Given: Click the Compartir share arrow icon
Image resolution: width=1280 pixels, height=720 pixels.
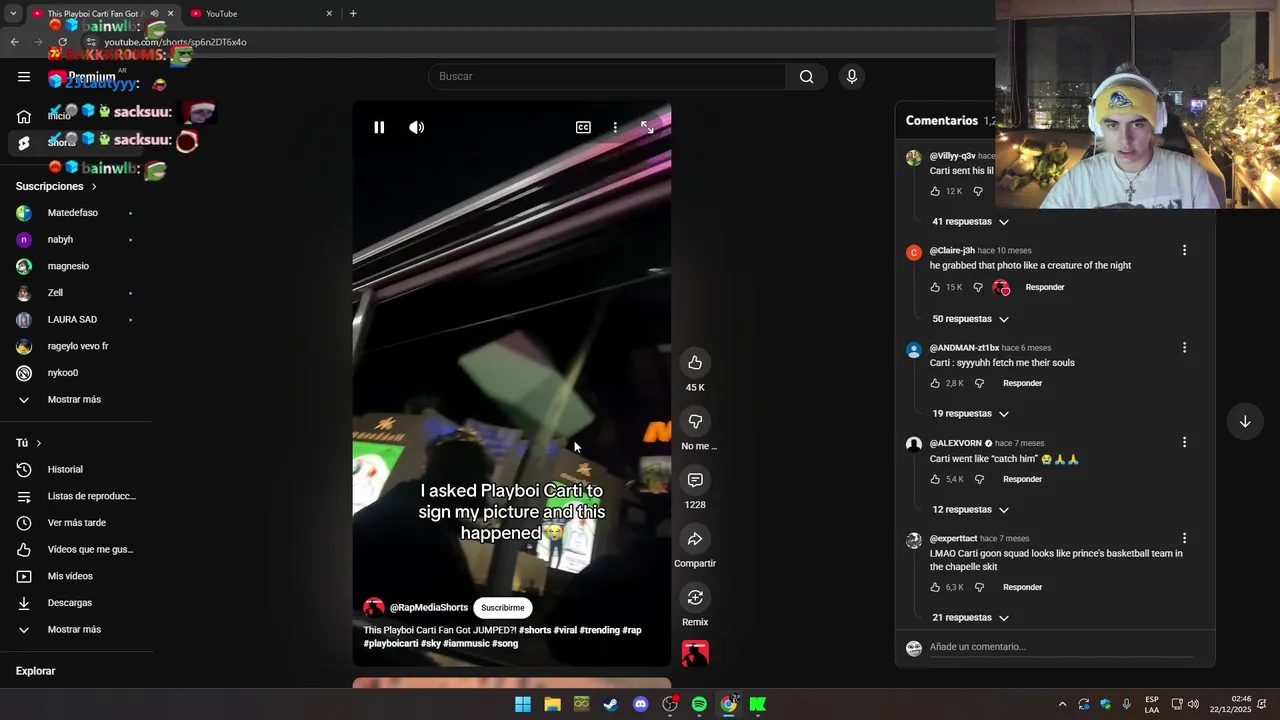Looking at the screenshot, I should tap(695, 539).
